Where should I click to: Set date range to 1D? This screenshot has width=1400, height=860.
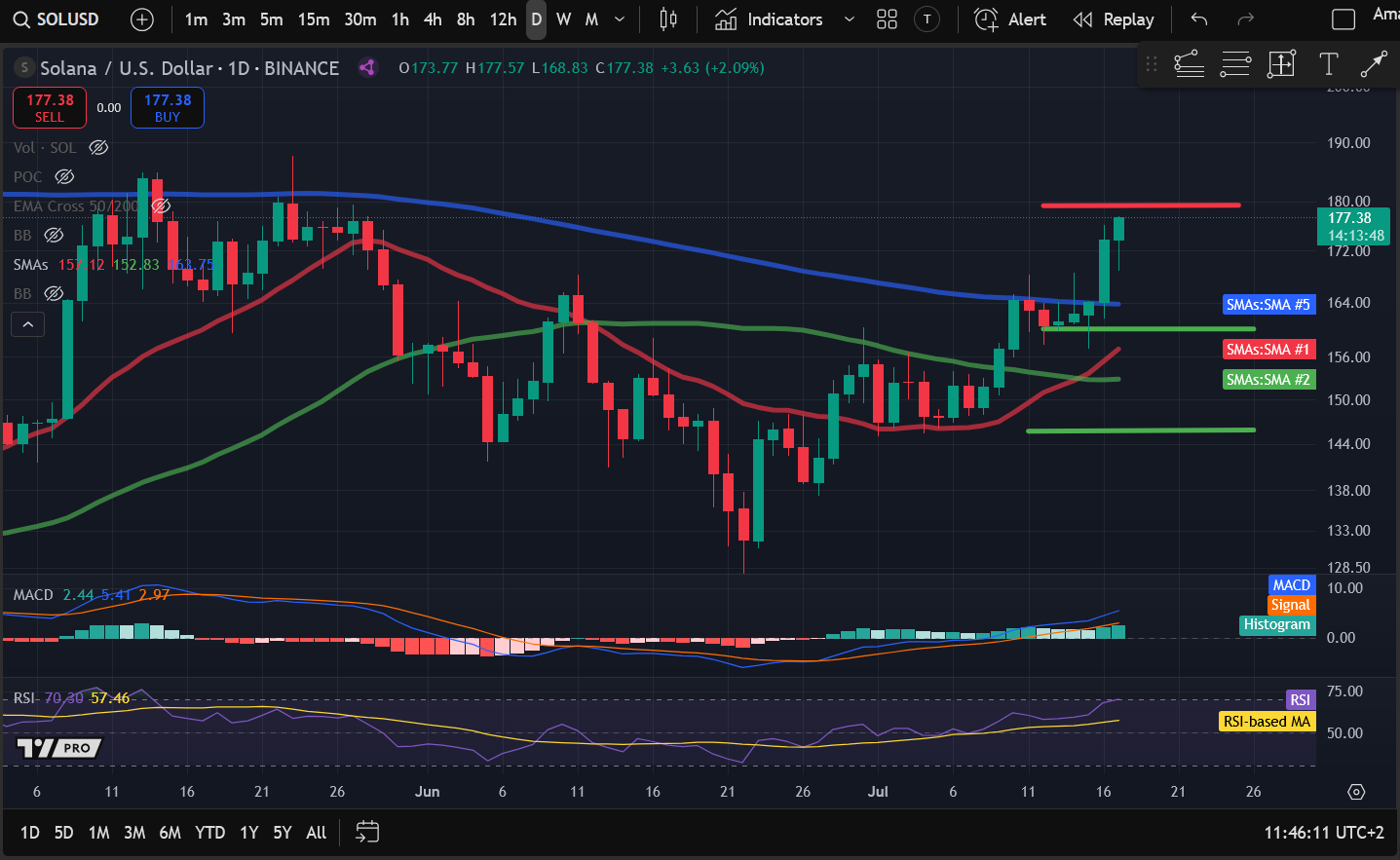click(x=30, y=832)
